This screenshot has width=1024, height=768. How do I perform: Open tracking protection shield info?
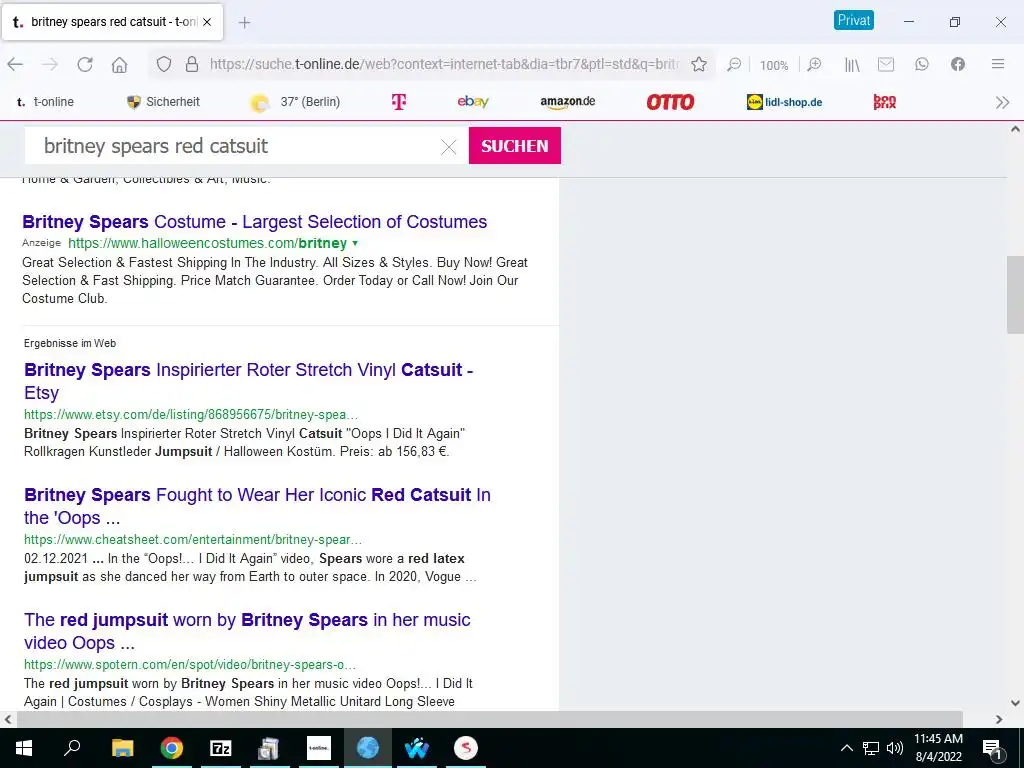click(164, 64)
